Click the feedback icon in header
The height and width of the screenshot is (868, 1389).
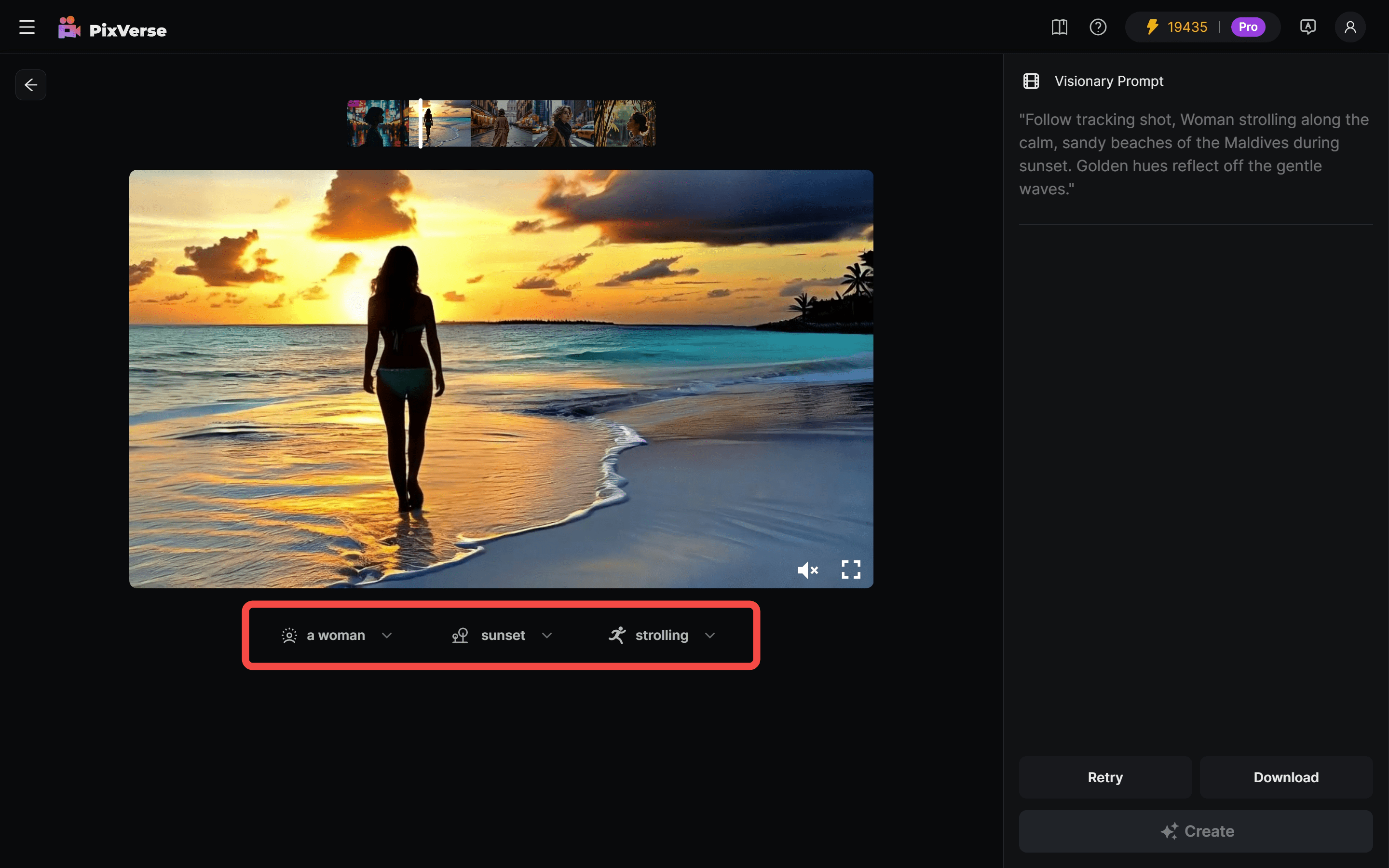tap(1307, 27)
